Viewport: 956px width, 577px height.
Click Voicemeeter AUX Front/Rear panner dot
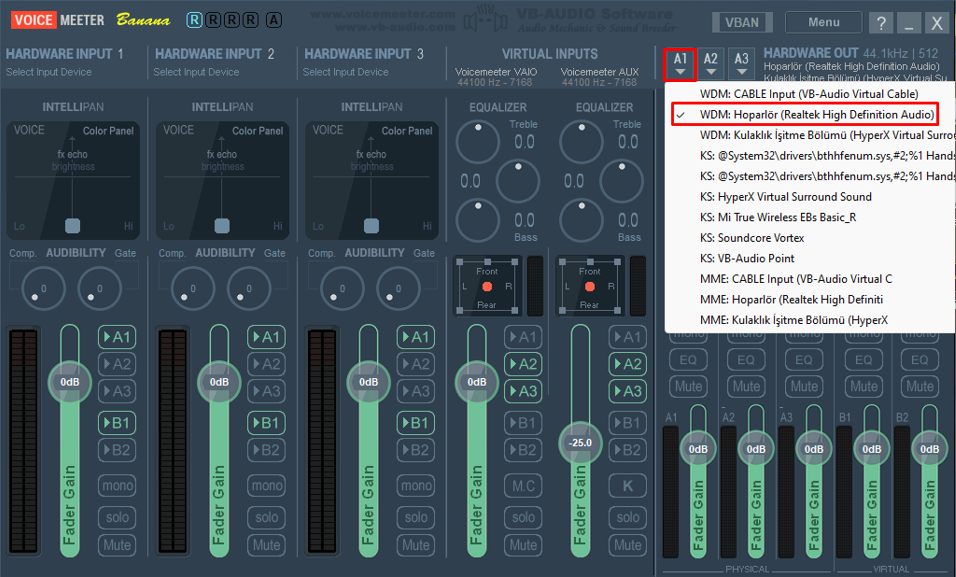pyautogui.click(x=590, y=287)
